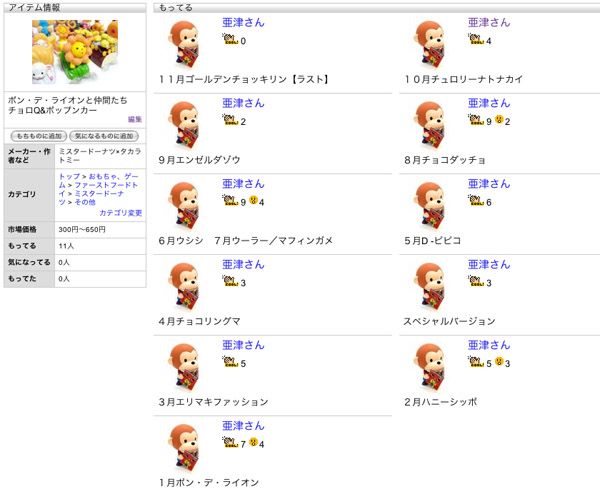Click the surprised face icon on 1月ポン・デ・ライオン entry
The height and width of the screenshot is (494, 600).
tap(253, 442)
